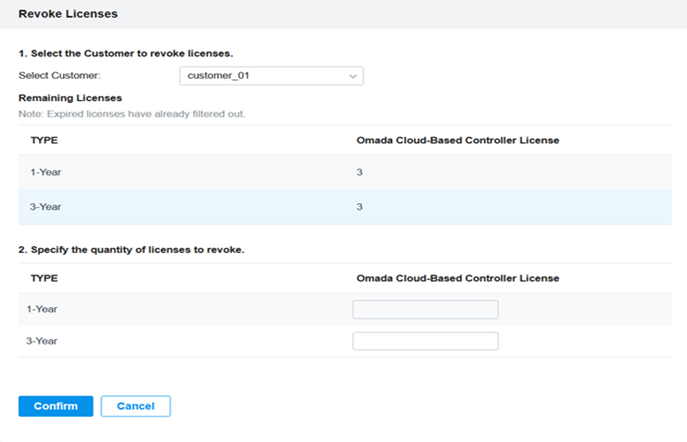
Task: Cancel the revoke licenses dialog
Action: pos(135,406)
